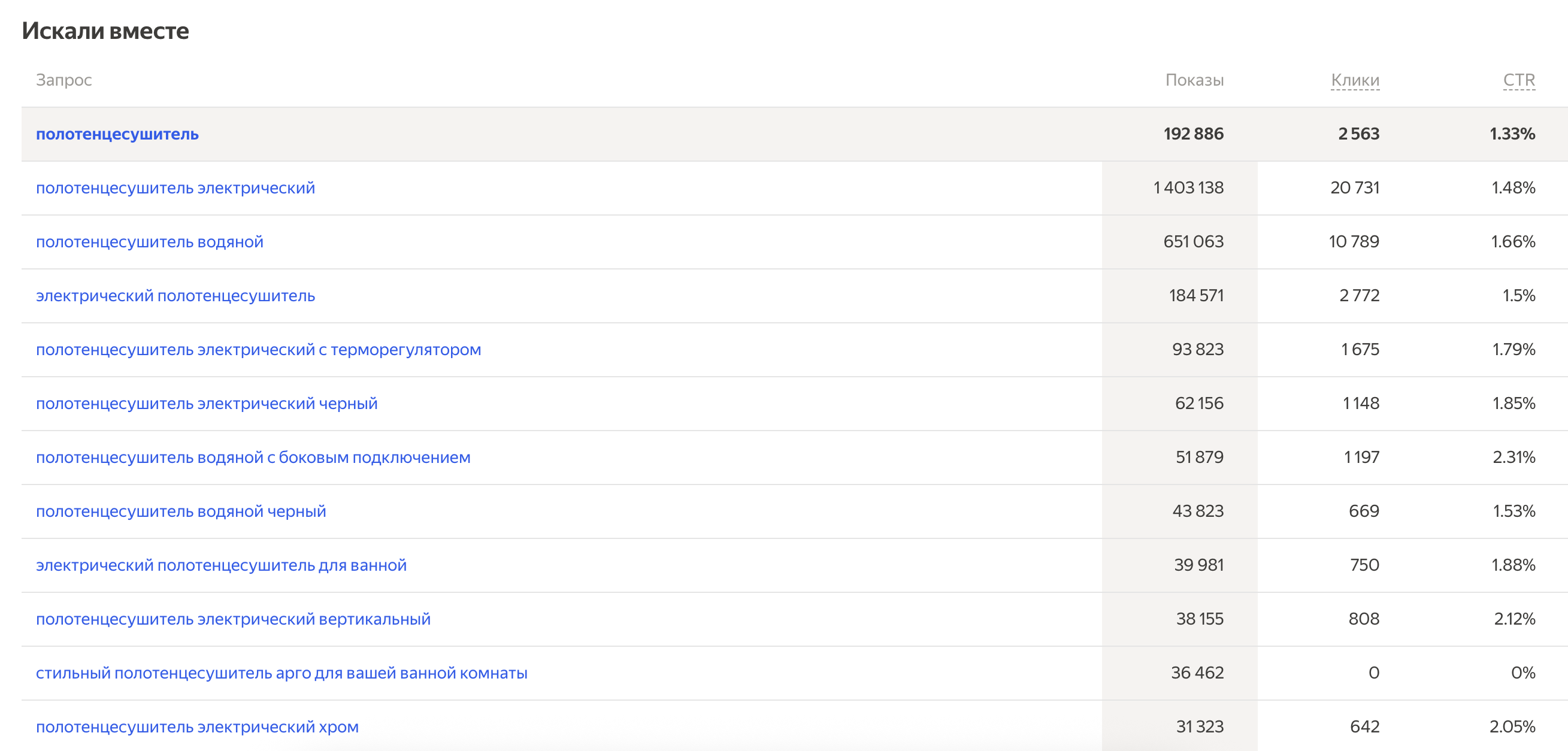
Task: Select impressions value '43 823'
Action: [1198, 511]
